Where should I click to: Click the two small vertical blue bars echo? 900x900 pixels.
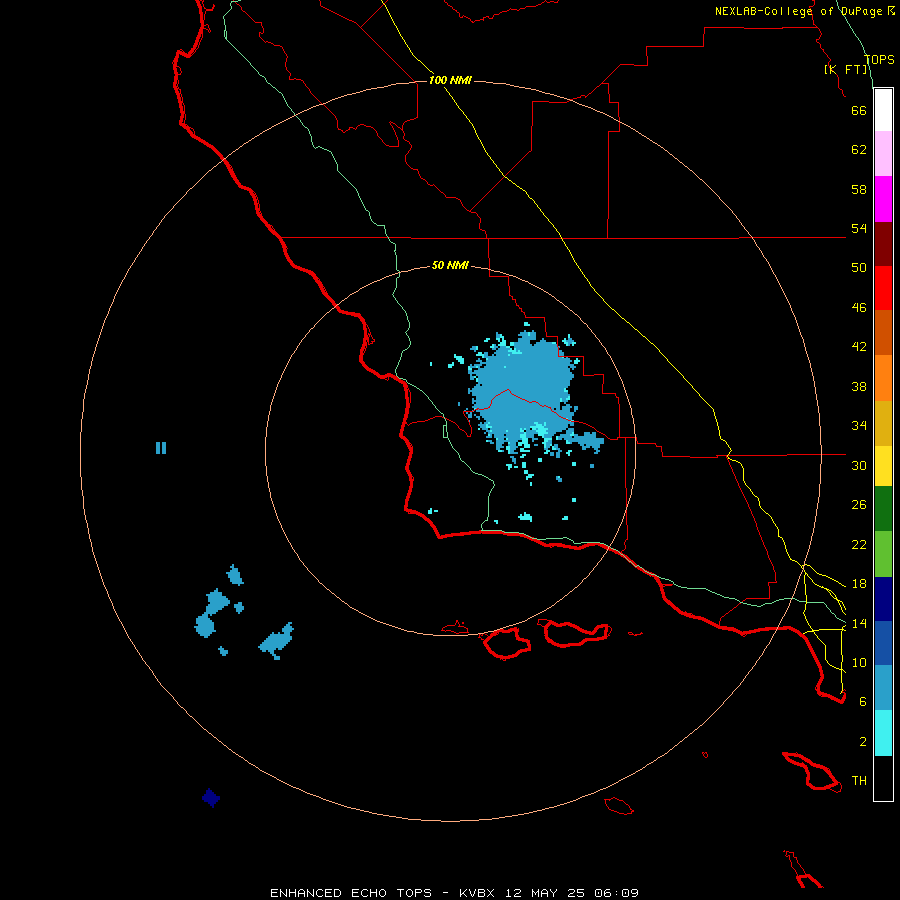[161, 448]
